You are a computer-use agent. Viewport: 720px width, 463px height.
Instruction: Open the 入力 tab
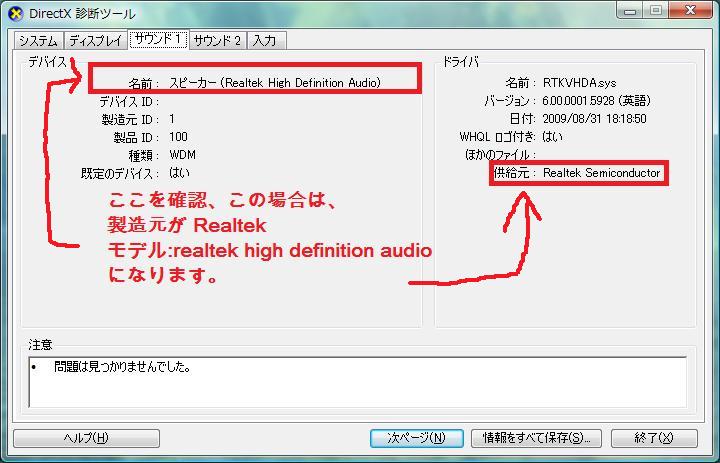click(x=266, y=41)
